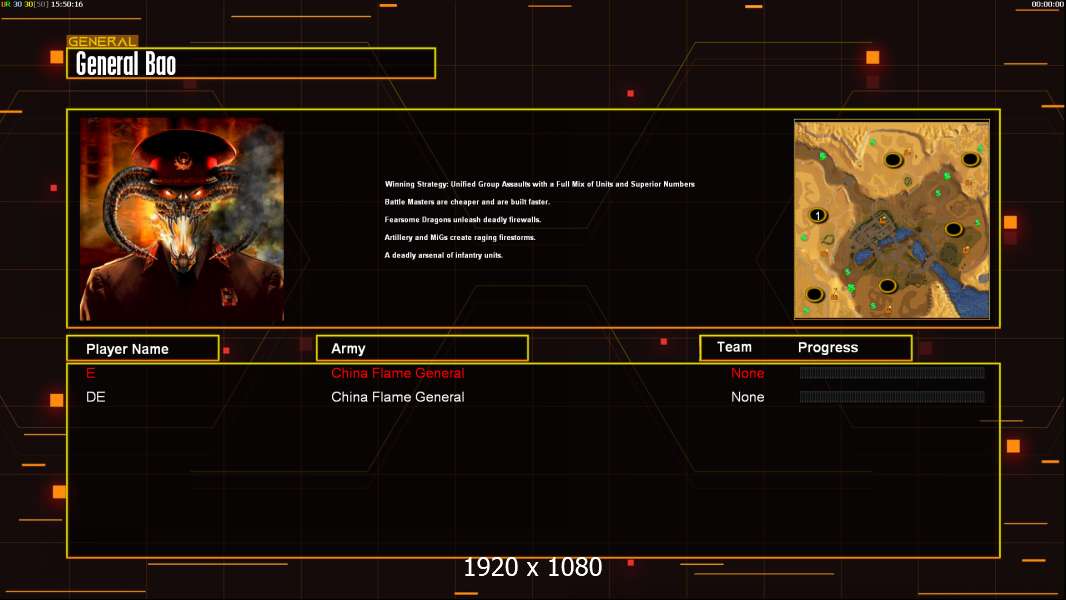Click the Army column header
1066x600 pixels.
tap(422, 349)
